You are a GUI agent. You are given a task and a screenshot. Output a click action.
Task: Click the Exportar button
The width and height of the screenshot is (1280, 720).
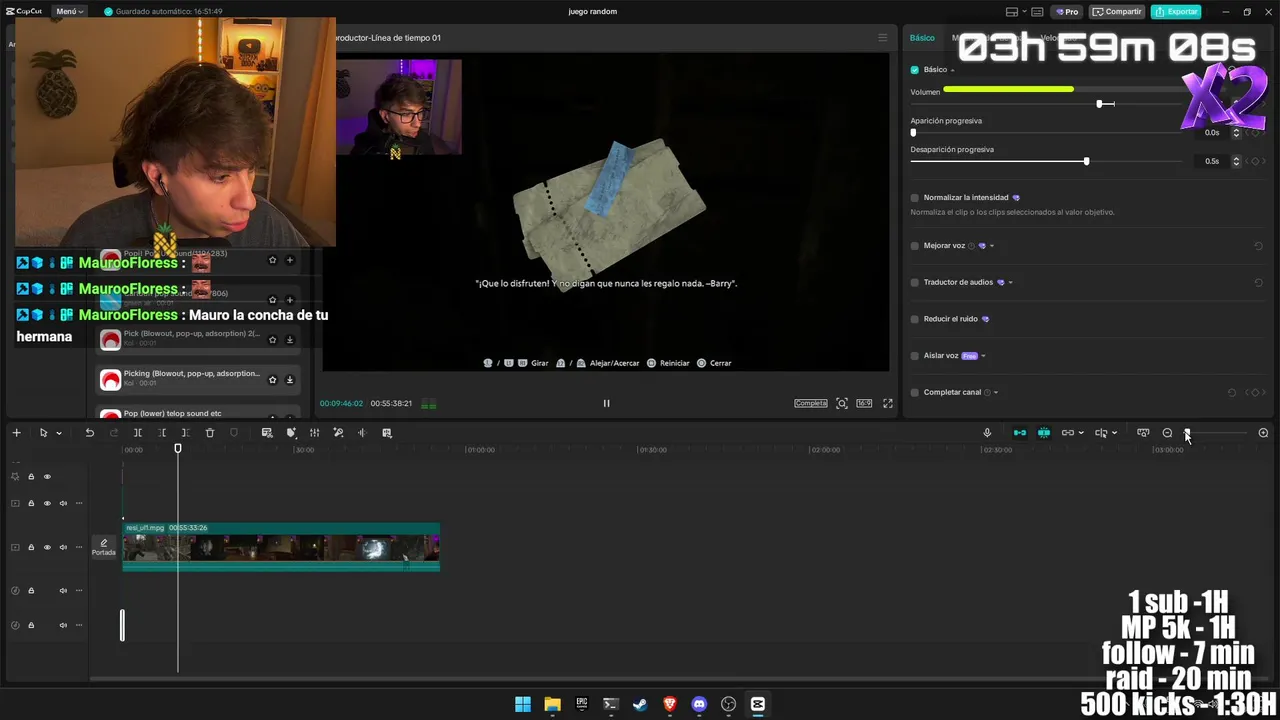1176,12
